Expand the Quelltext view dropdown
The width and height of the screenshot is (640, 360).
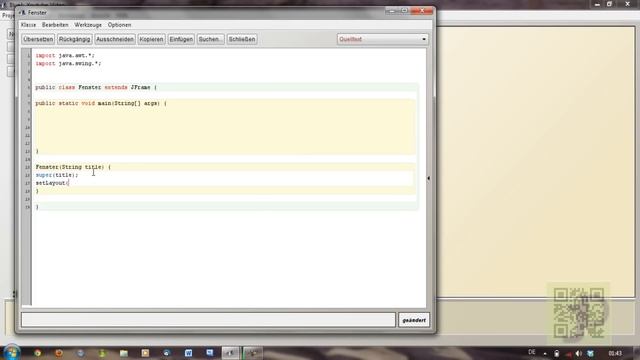coord(382,39)
